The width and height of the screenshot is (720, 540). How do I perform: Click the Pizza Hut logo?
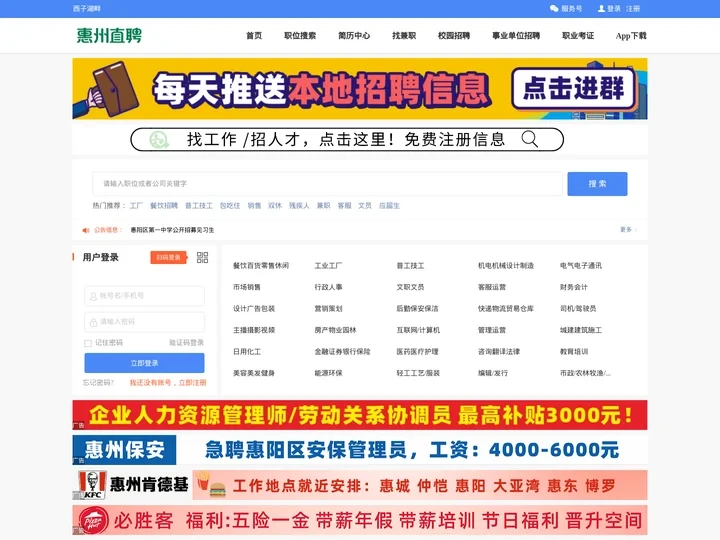(93, 521)
